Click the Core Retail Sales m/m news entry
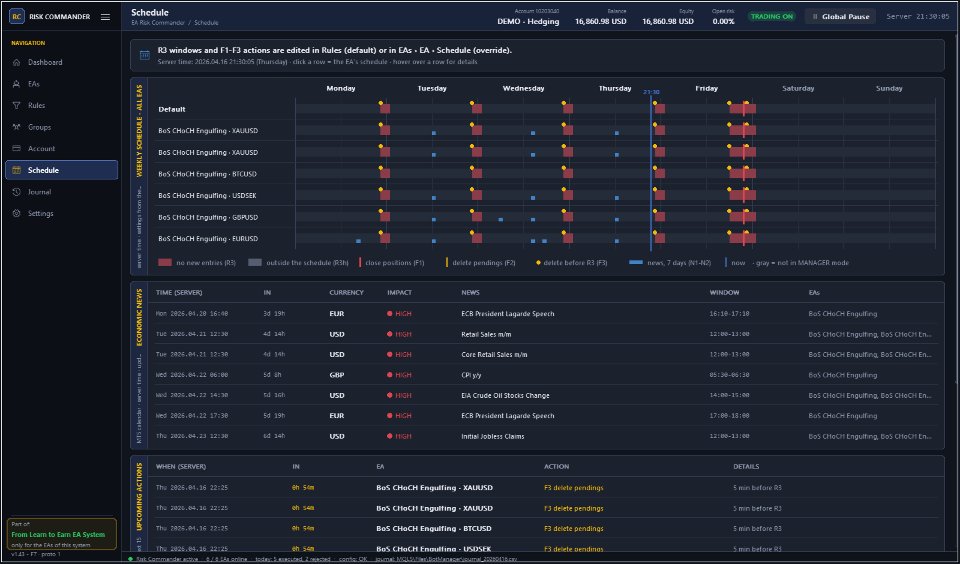The image size is (960, 564). (494, 355)
